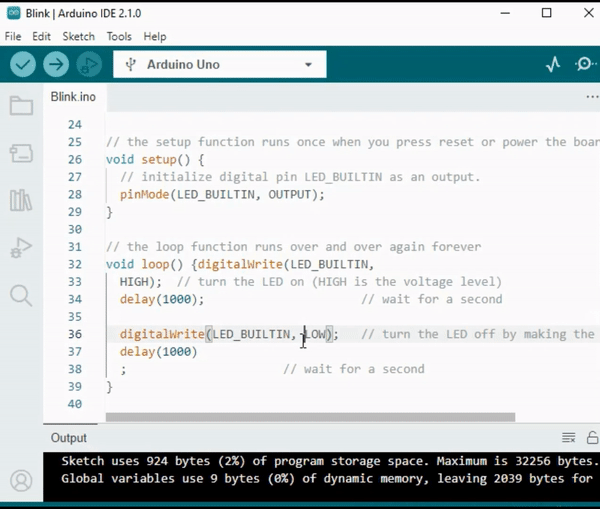Click the semicolon on line 38
Screen dimensions: 600x509
[123, 370]
